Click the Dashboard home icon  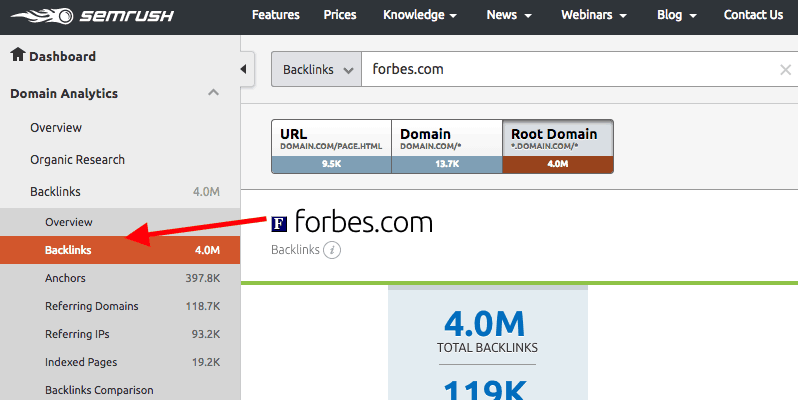17,56
